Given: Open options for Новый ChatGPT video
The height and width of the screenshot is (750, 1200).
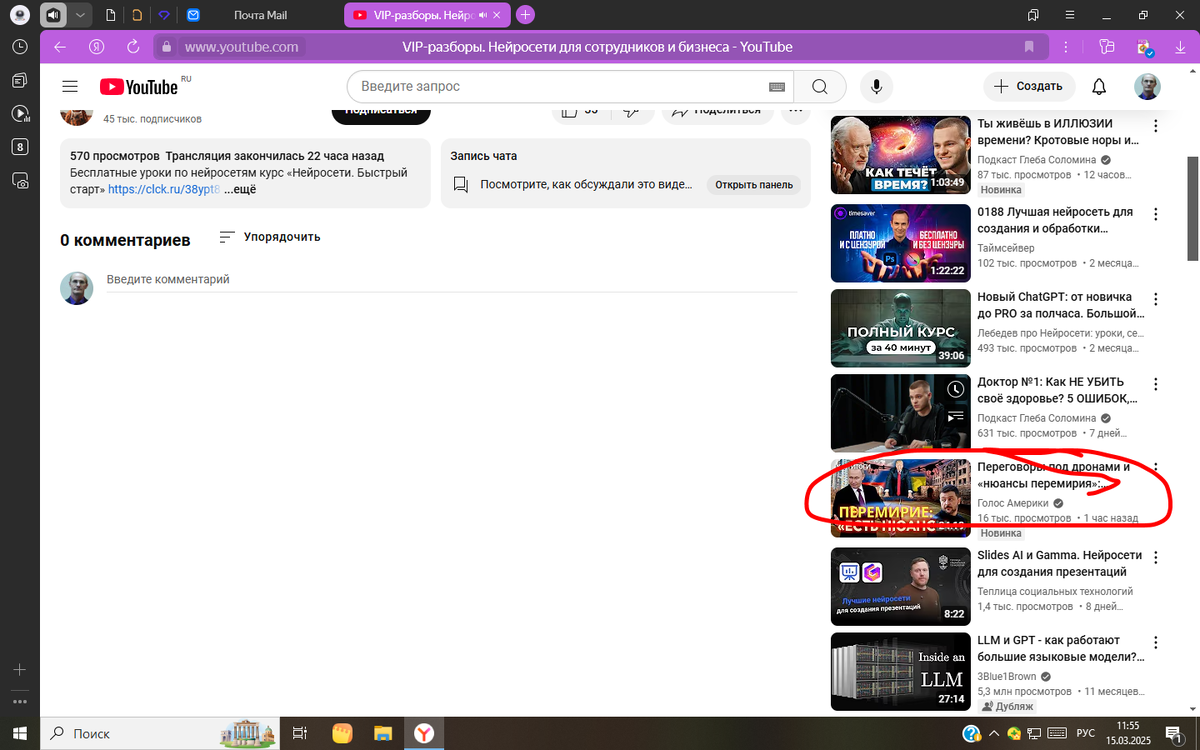Looking at the screenshot, I should coord(1156,300).
